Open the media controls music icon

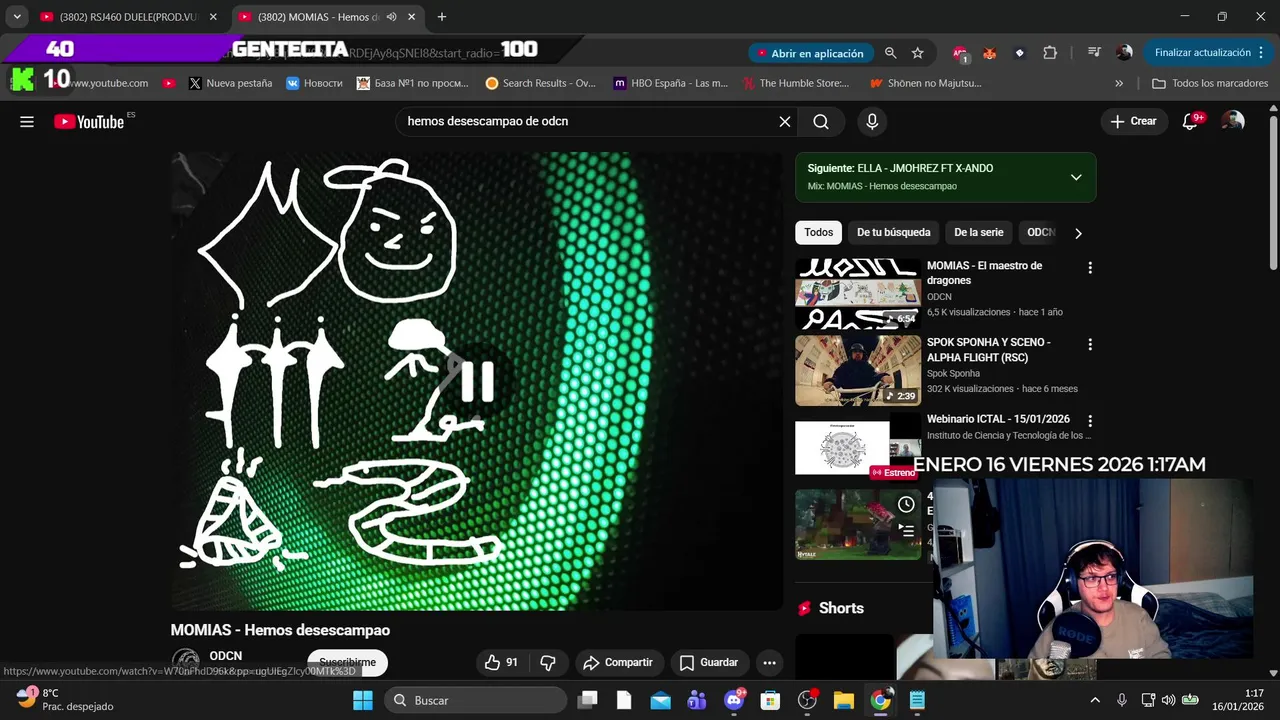tap(1094, 53)
